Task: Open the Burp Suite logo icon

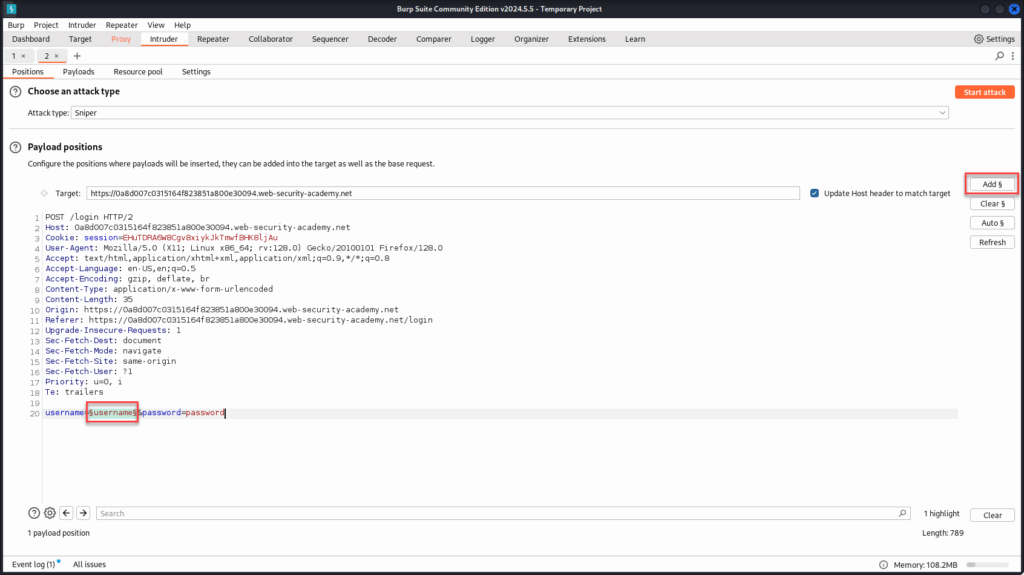Action: click(11, 8)
